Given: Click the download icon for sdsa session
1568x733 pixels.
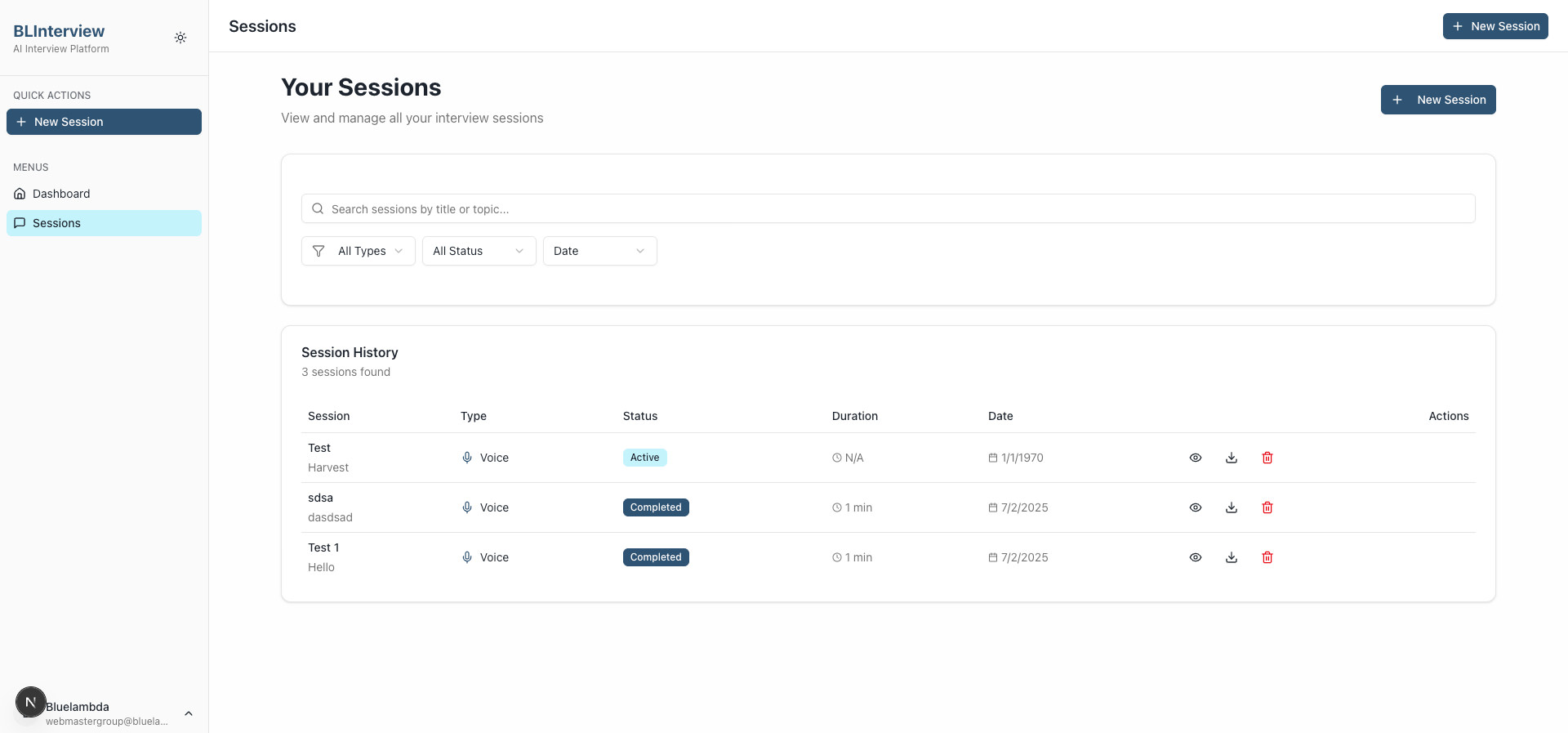Looking at the screenshot, I should pyautogui.click(x=1232, y=507).
